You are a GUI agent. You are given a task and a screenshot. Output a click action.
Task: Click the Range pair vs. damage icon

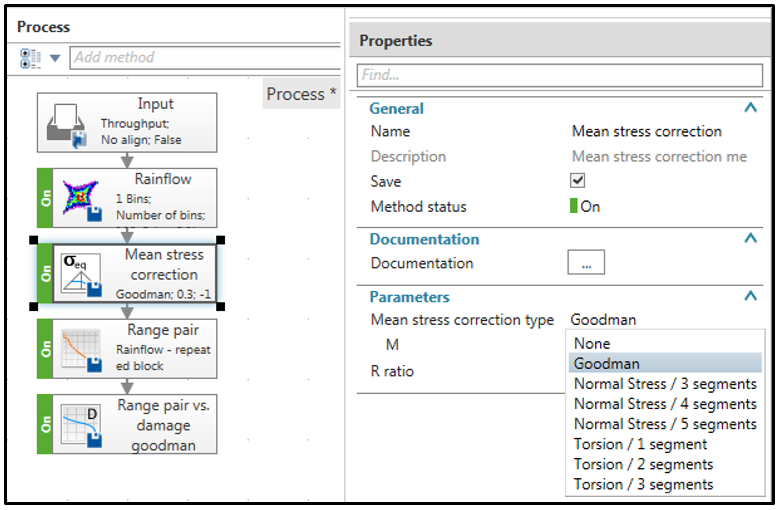pos(78,423)
